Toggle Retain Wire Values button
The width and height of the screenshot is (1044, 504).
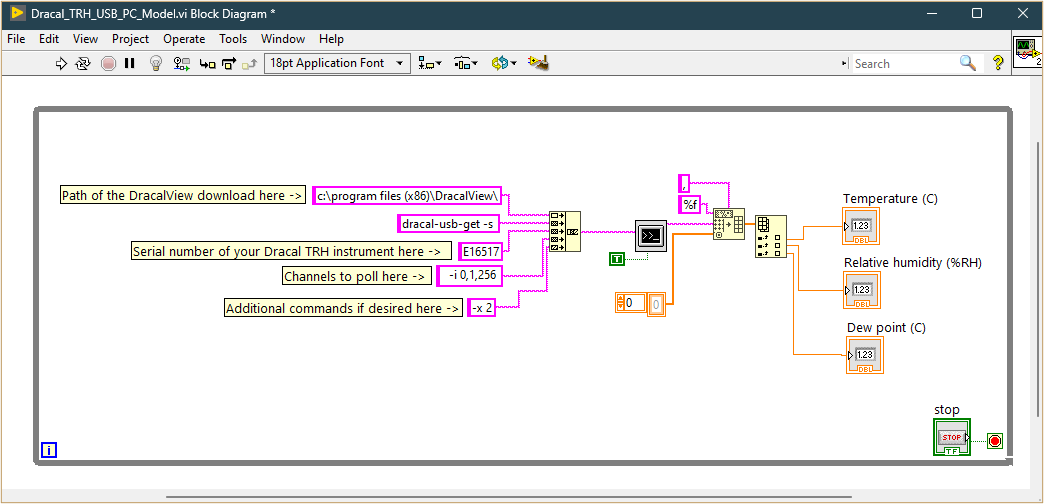(182, 63)
